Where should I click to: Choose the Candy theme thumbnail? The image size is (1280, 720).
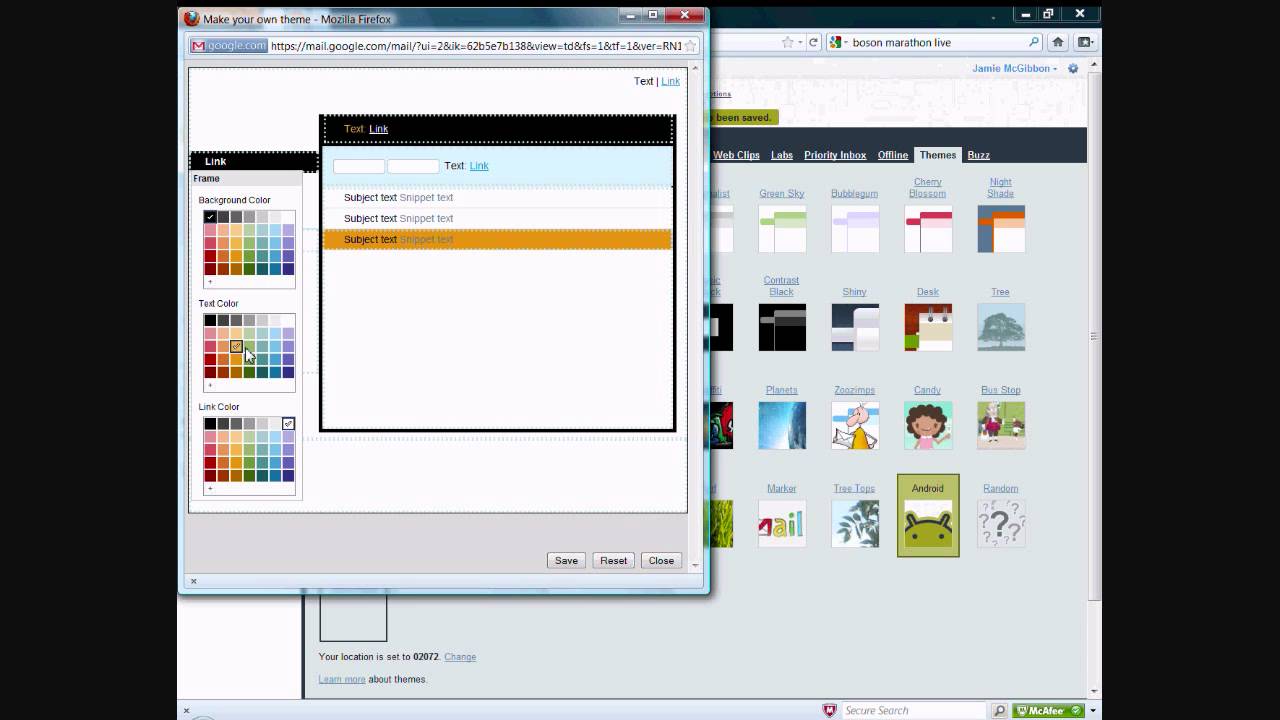pyautogui.click(x=928, y=425)
